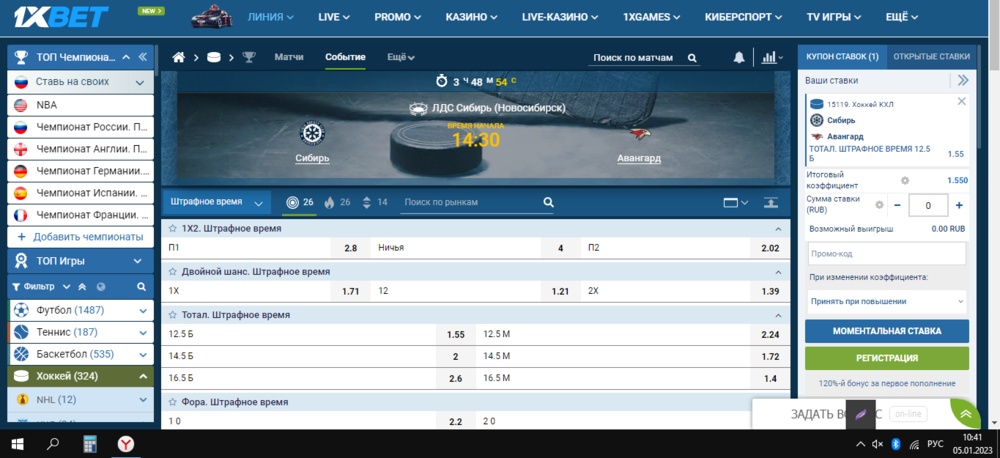Expand the Ставь на своих dropdown

pos(140,82)
